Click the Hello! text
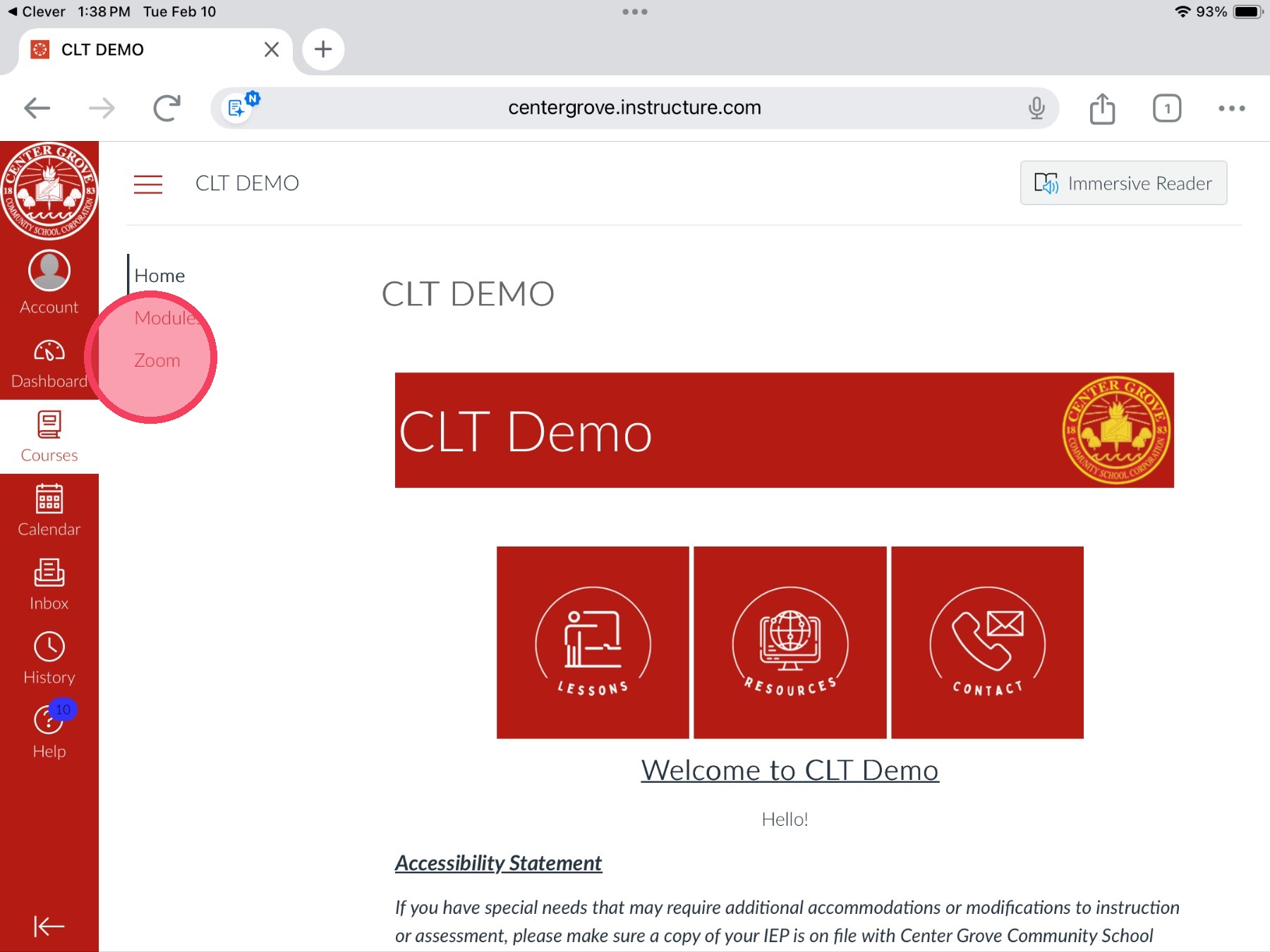 [785, 819]
